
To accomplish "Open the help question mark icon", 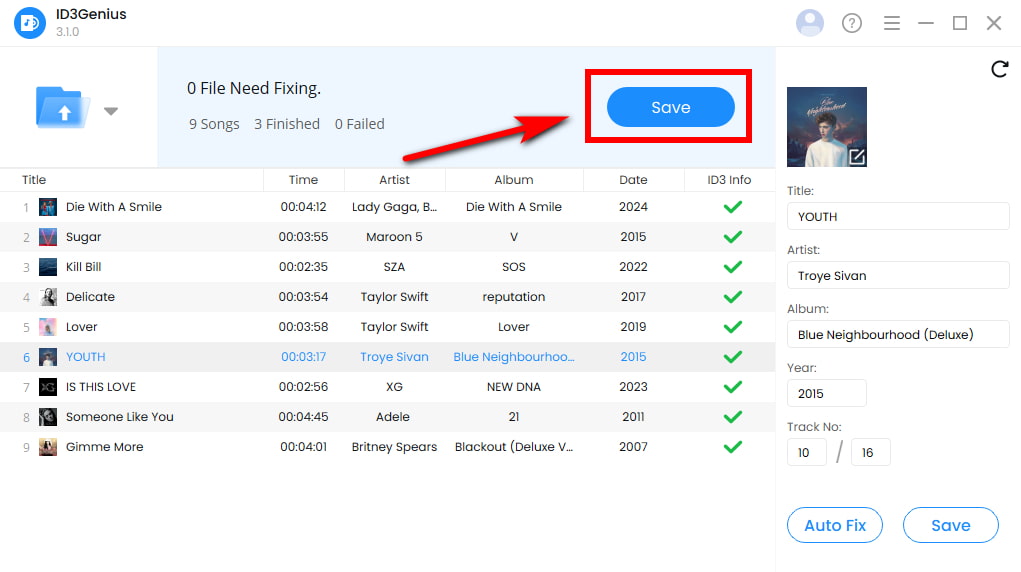I will [x=852, y=23].
